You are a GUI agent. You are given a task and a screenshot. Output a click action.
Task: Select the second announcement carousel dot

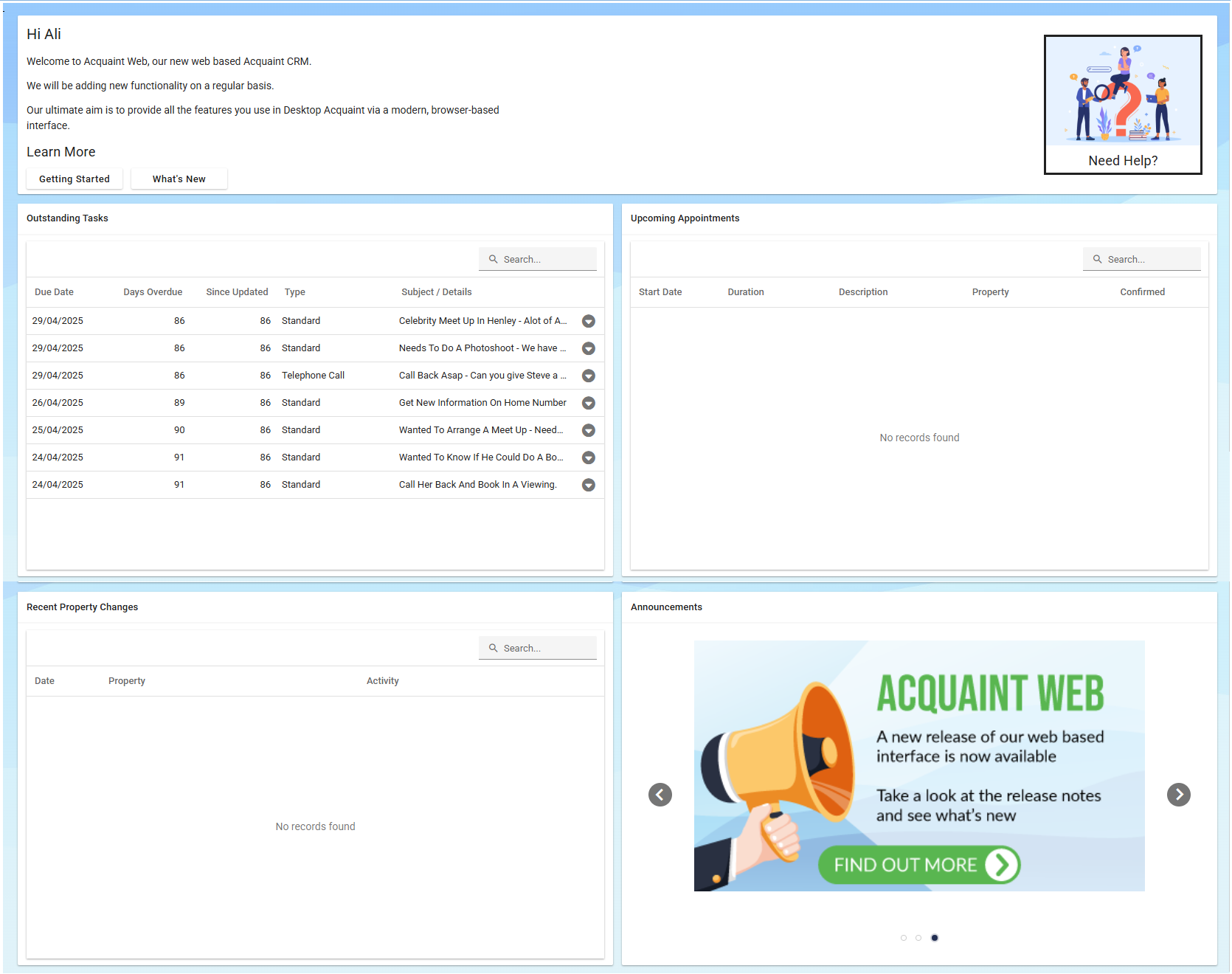[918, 938]
